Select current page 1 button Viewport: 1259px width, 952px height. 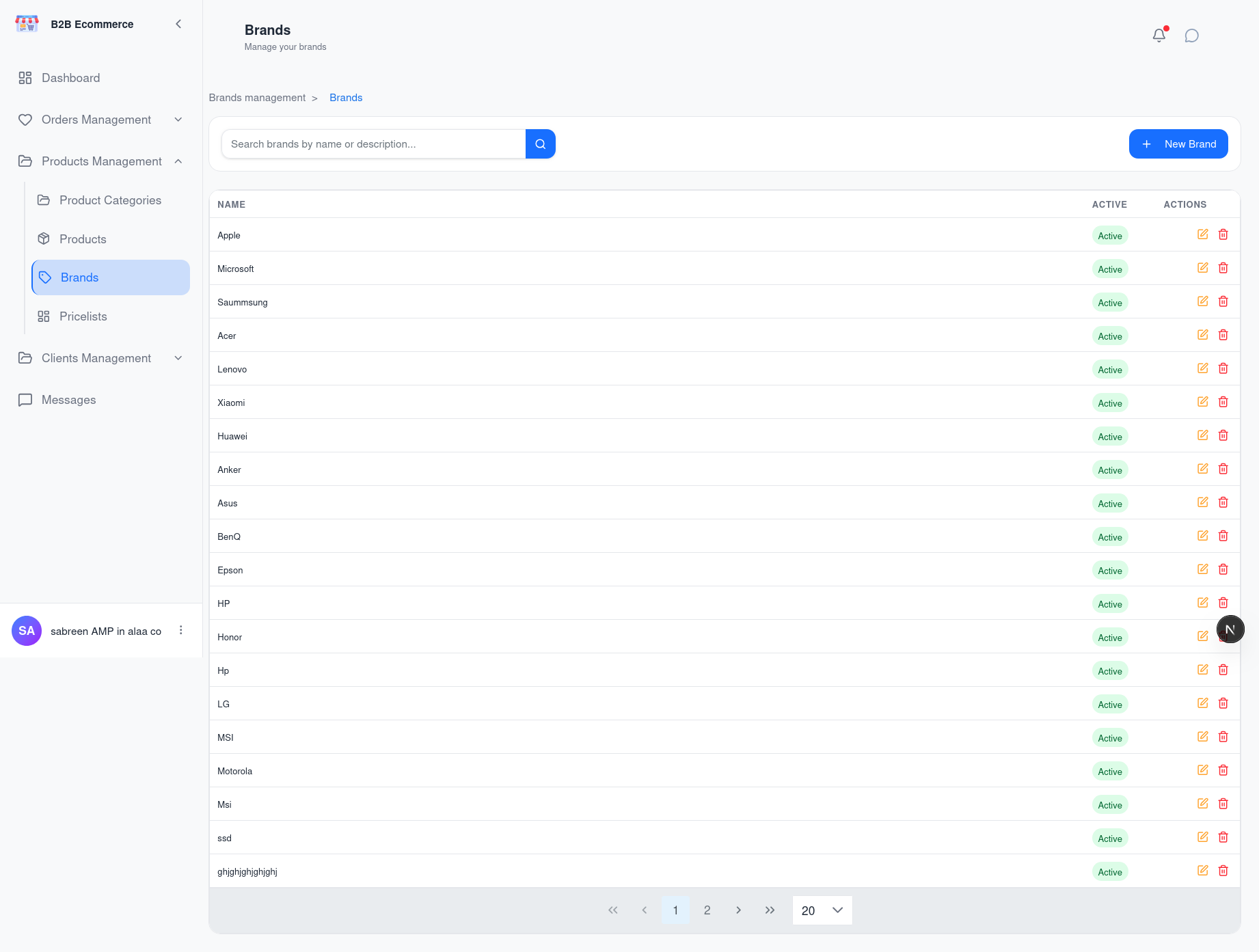tap(676, 910)
